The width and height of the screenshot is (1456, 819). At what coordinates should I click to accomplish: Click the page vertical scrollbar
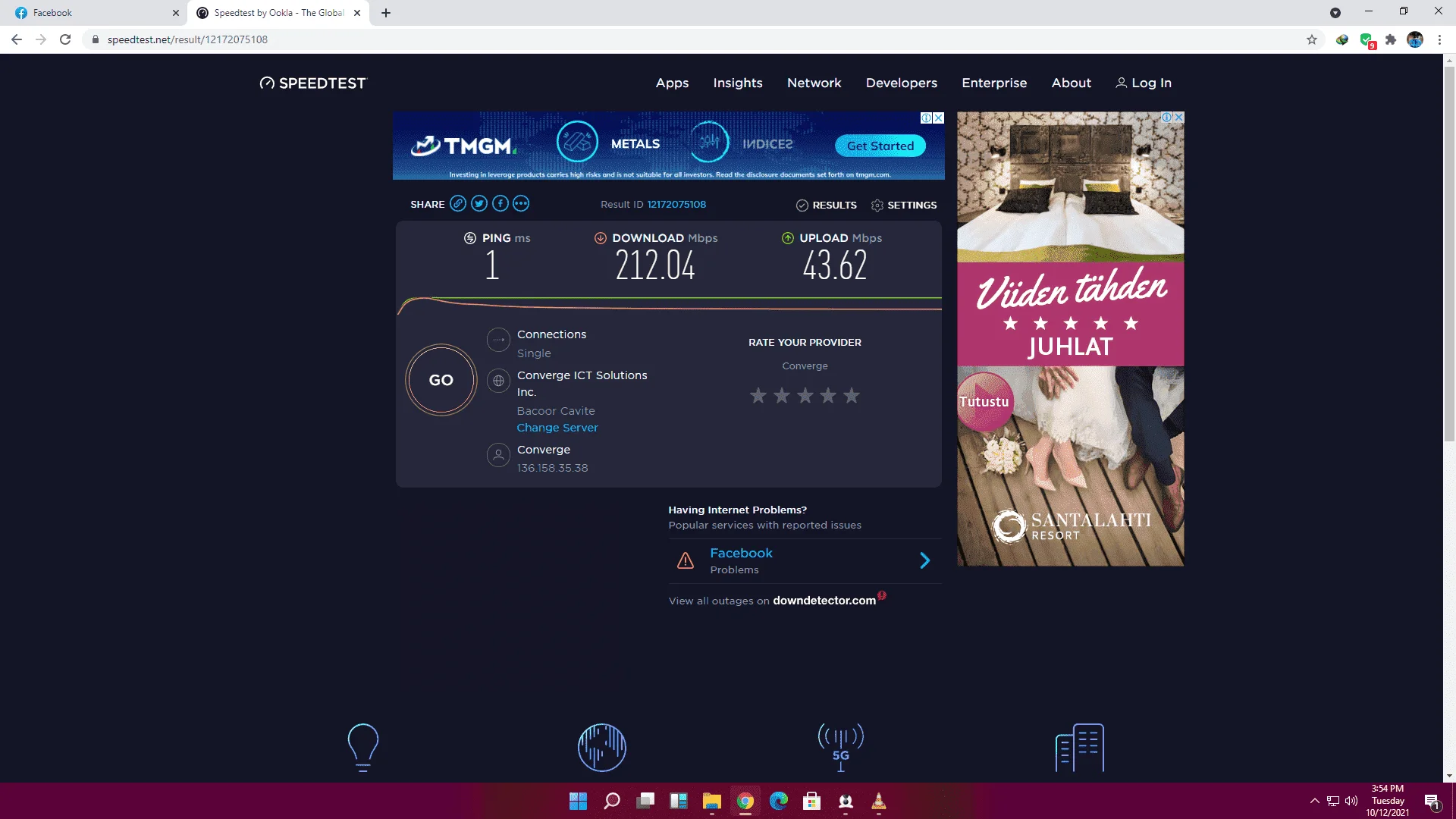[1449, 254]
